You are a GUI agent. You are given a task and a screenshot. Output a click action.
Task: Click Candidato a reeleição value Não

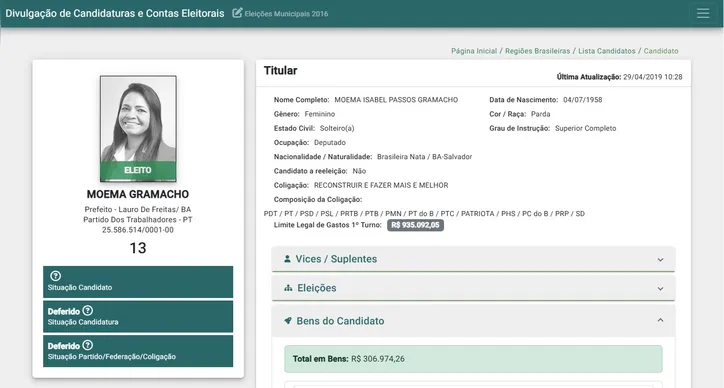pyautogui.click(x=359, y=171)
